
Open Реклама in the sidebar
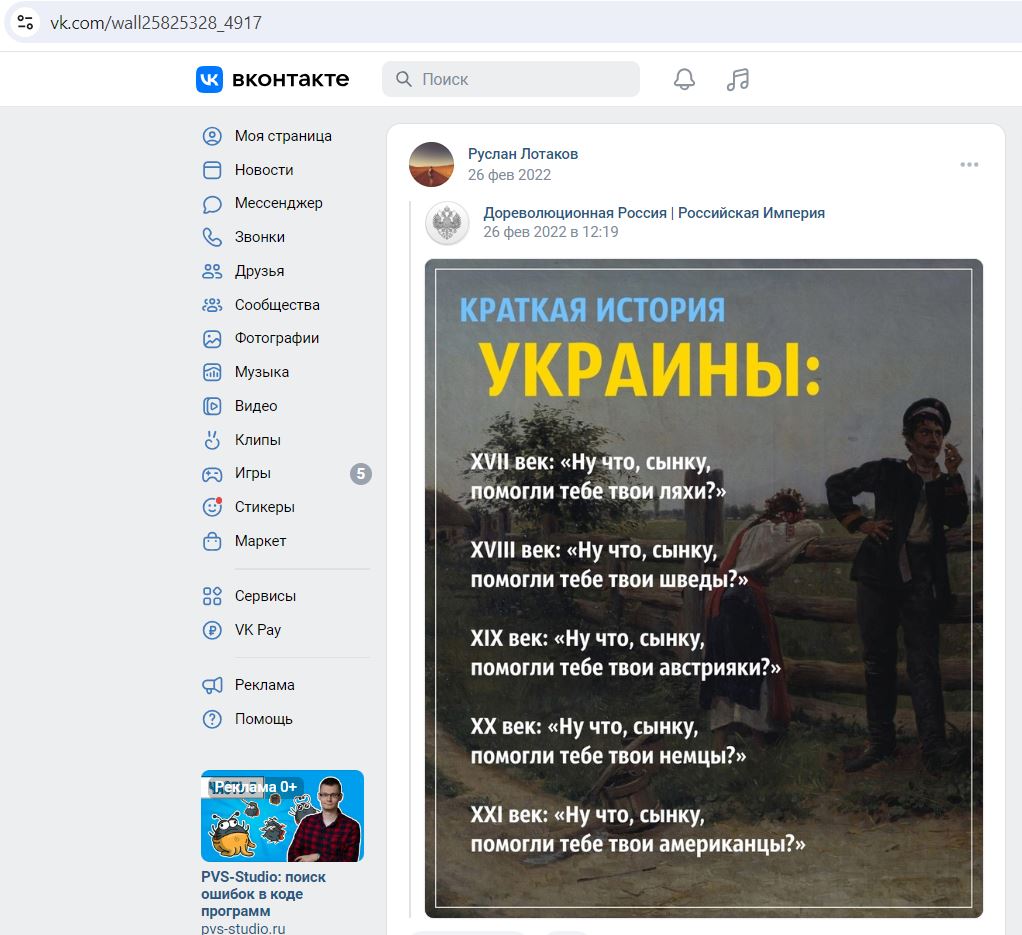coord(265,685)
